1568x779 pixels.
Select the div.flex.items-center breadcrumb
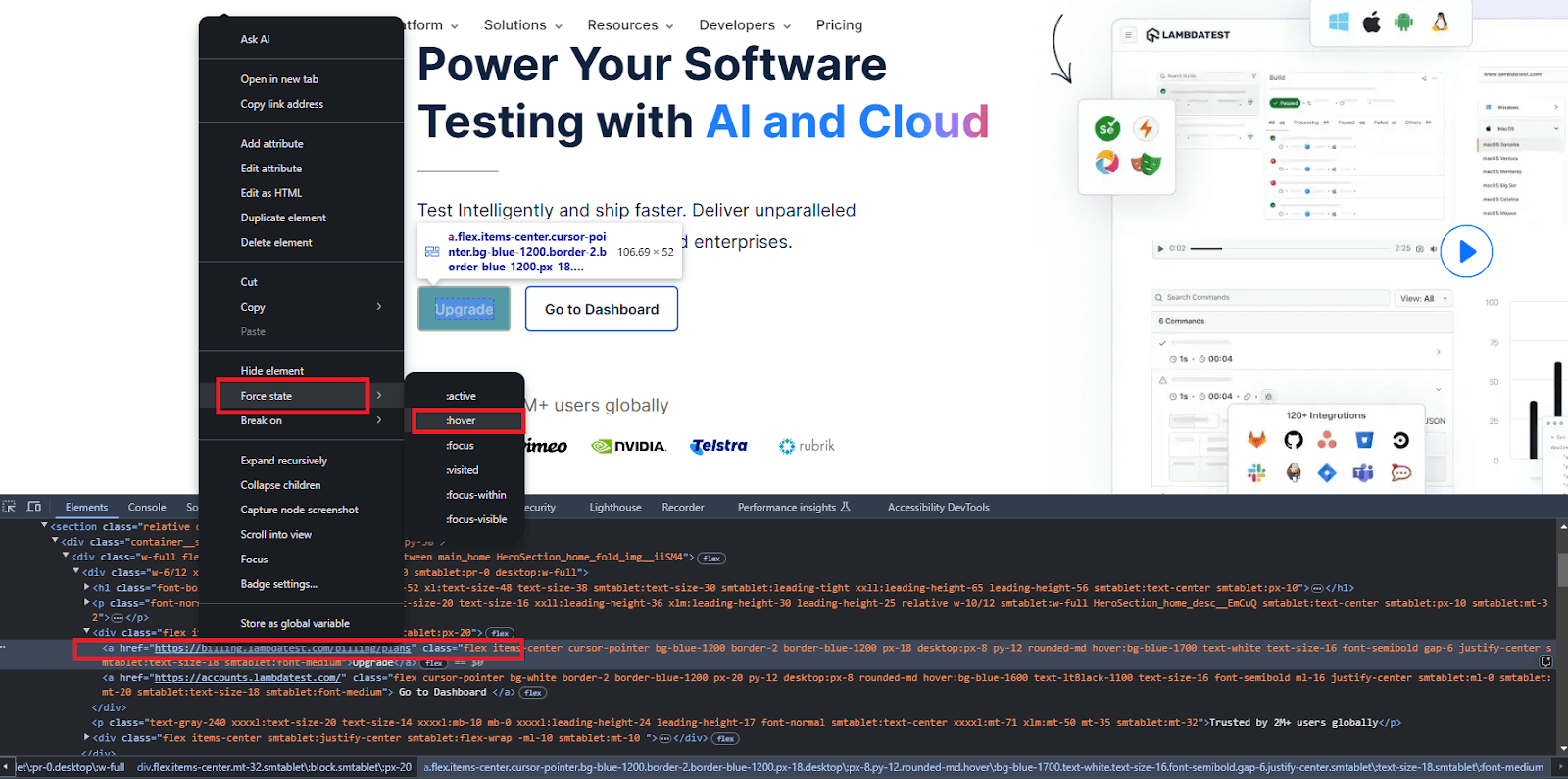pos(274,767)
